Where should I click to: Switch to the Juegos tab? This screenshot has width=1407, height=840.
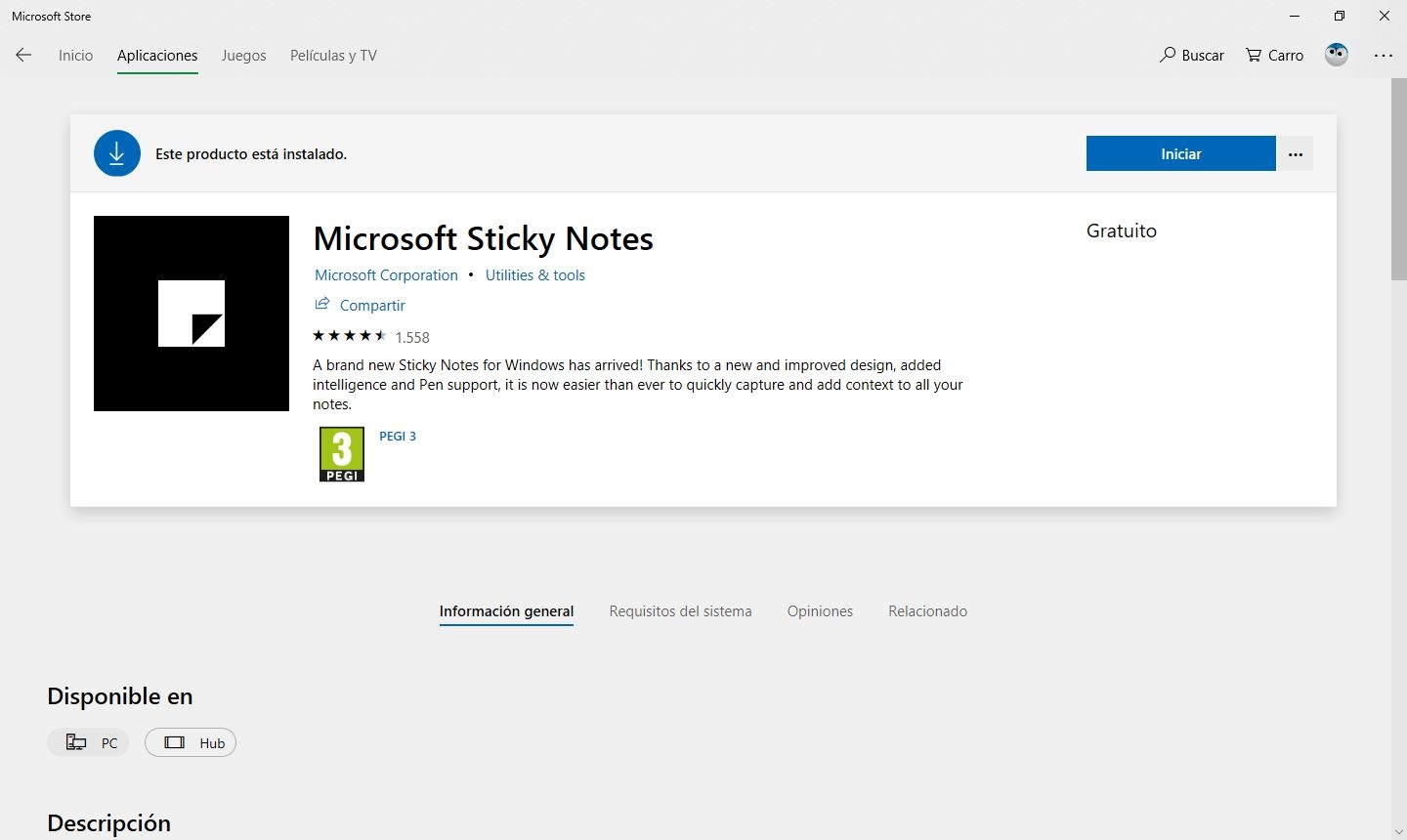pos(243,56)
